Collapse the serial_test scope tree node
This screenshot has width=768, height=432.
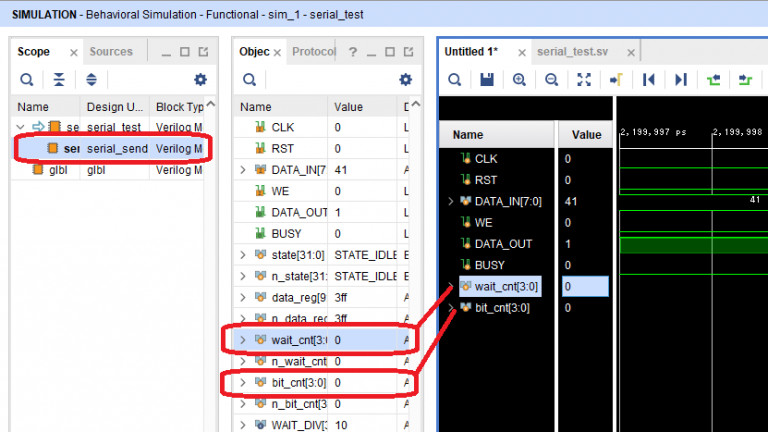(x=22, y=127)
